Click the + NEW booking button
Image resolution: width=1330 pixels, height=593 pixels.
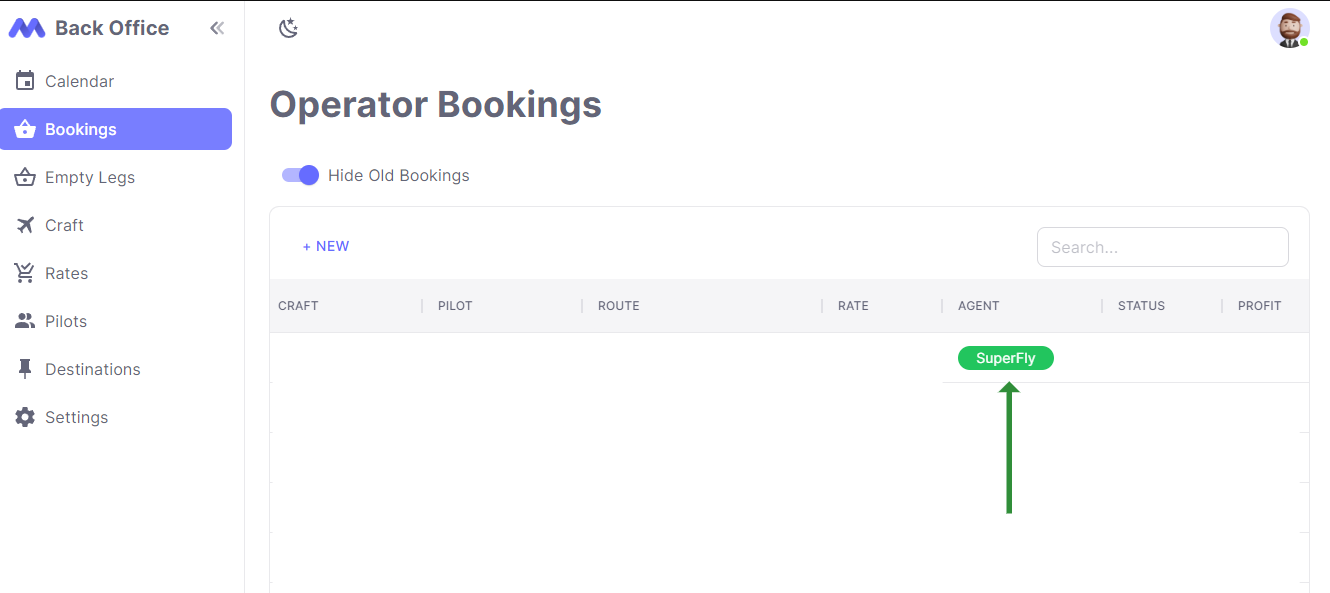click(326, 246)
